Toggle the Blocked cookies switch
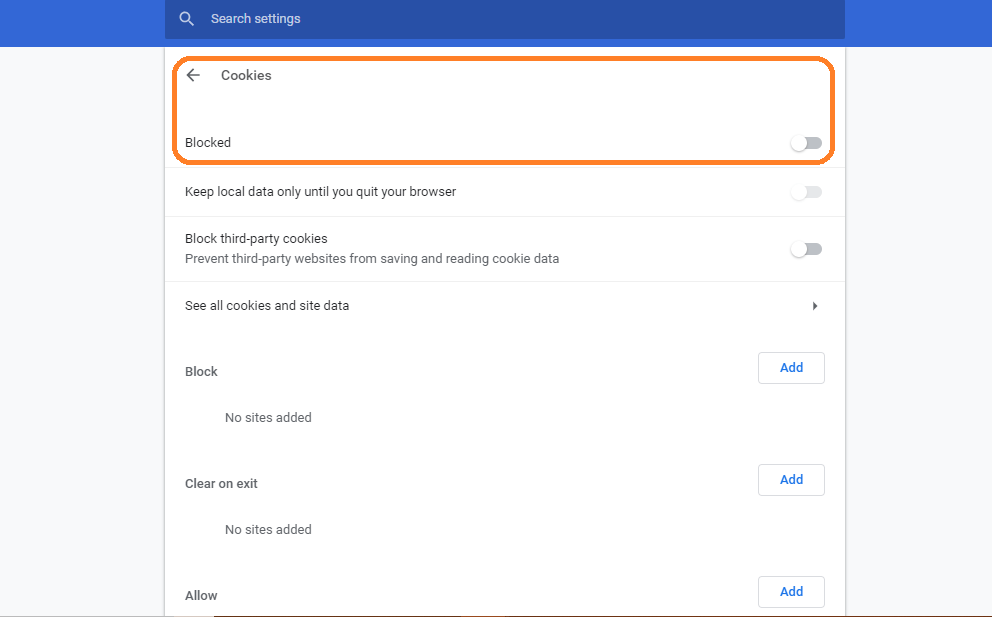Image resolution: width=992 pixels, height=617 pixels. click(806, 143)
